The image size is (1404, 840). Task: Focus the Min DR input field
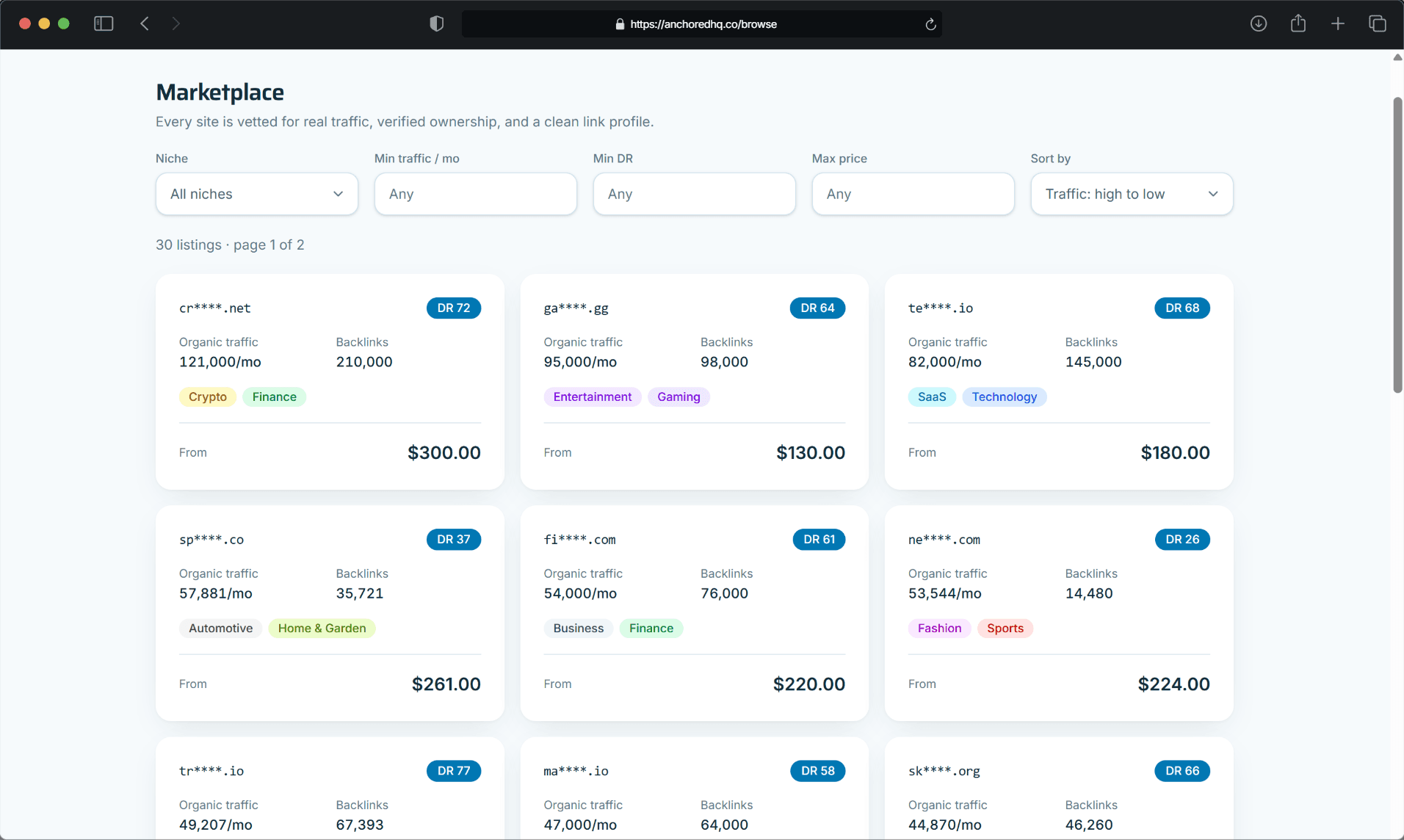695,194
